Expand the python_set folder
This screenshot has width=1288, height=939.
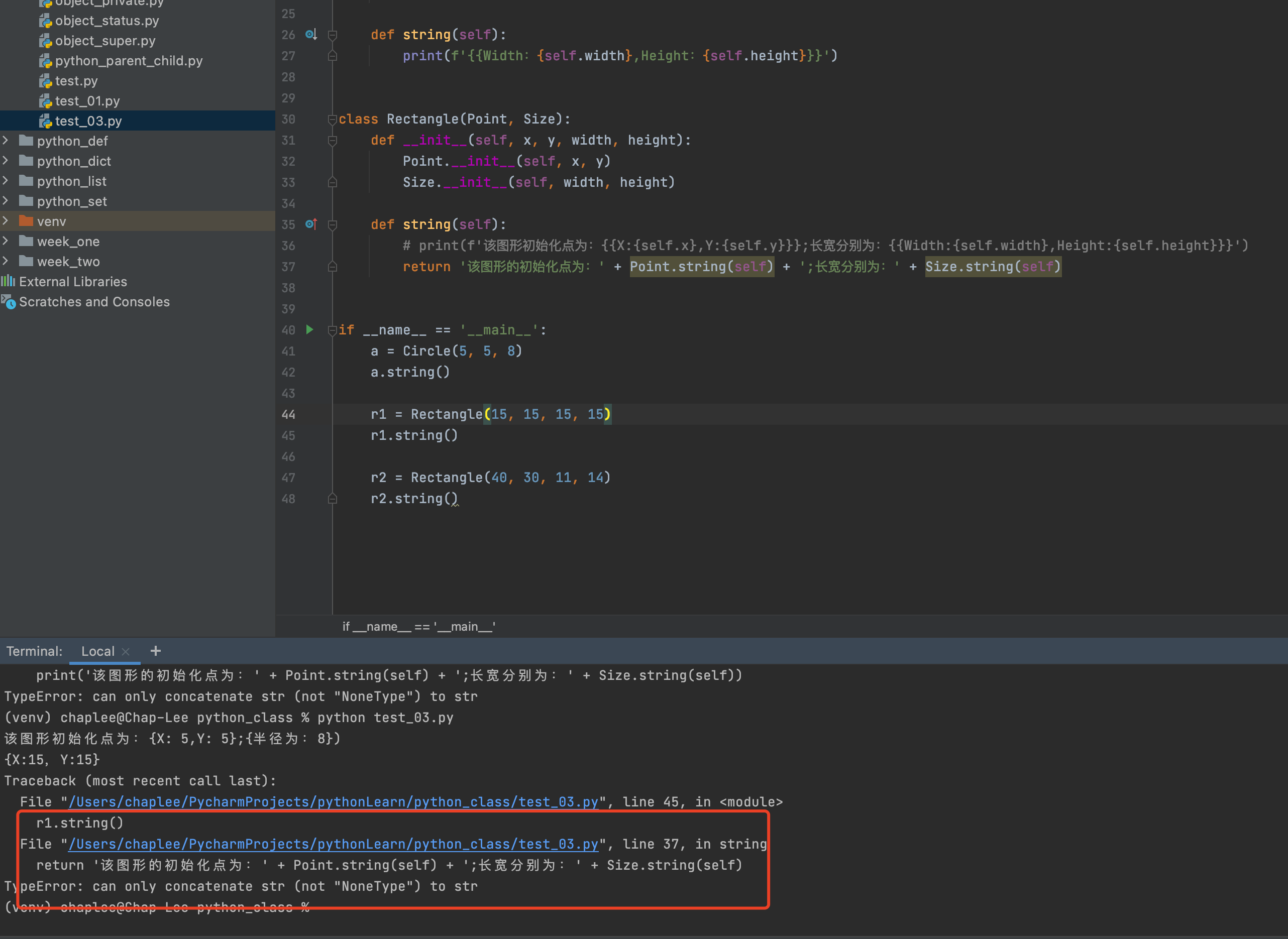(6, 200)
